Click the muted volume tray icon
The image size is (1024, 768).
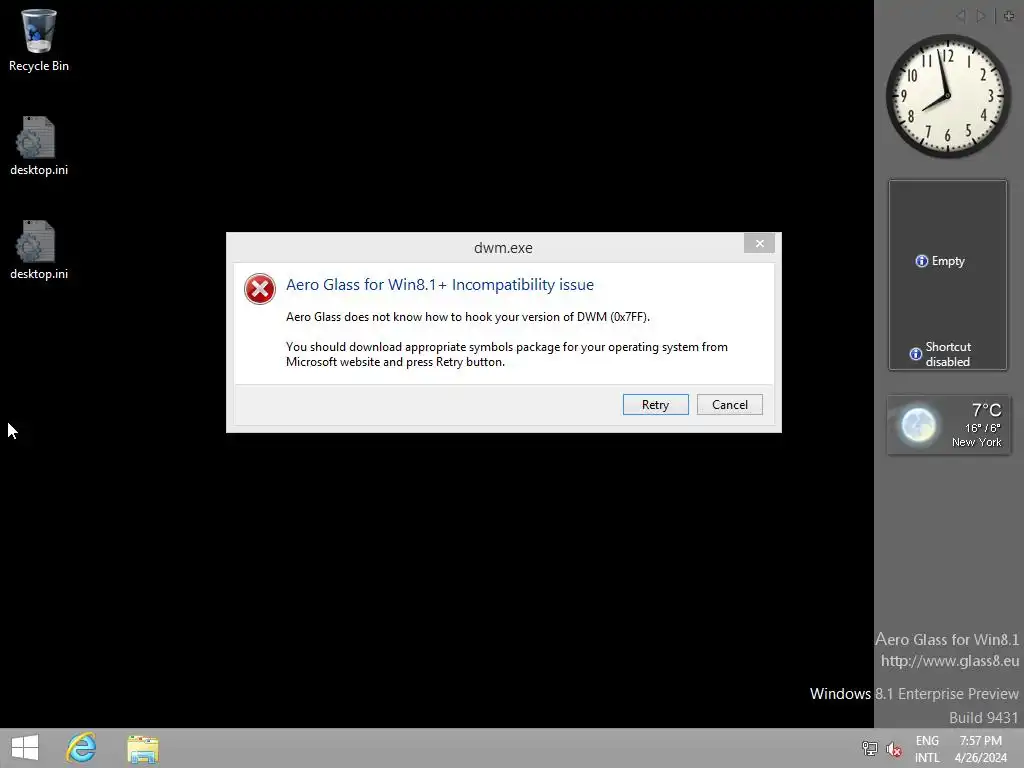[893, 749]
